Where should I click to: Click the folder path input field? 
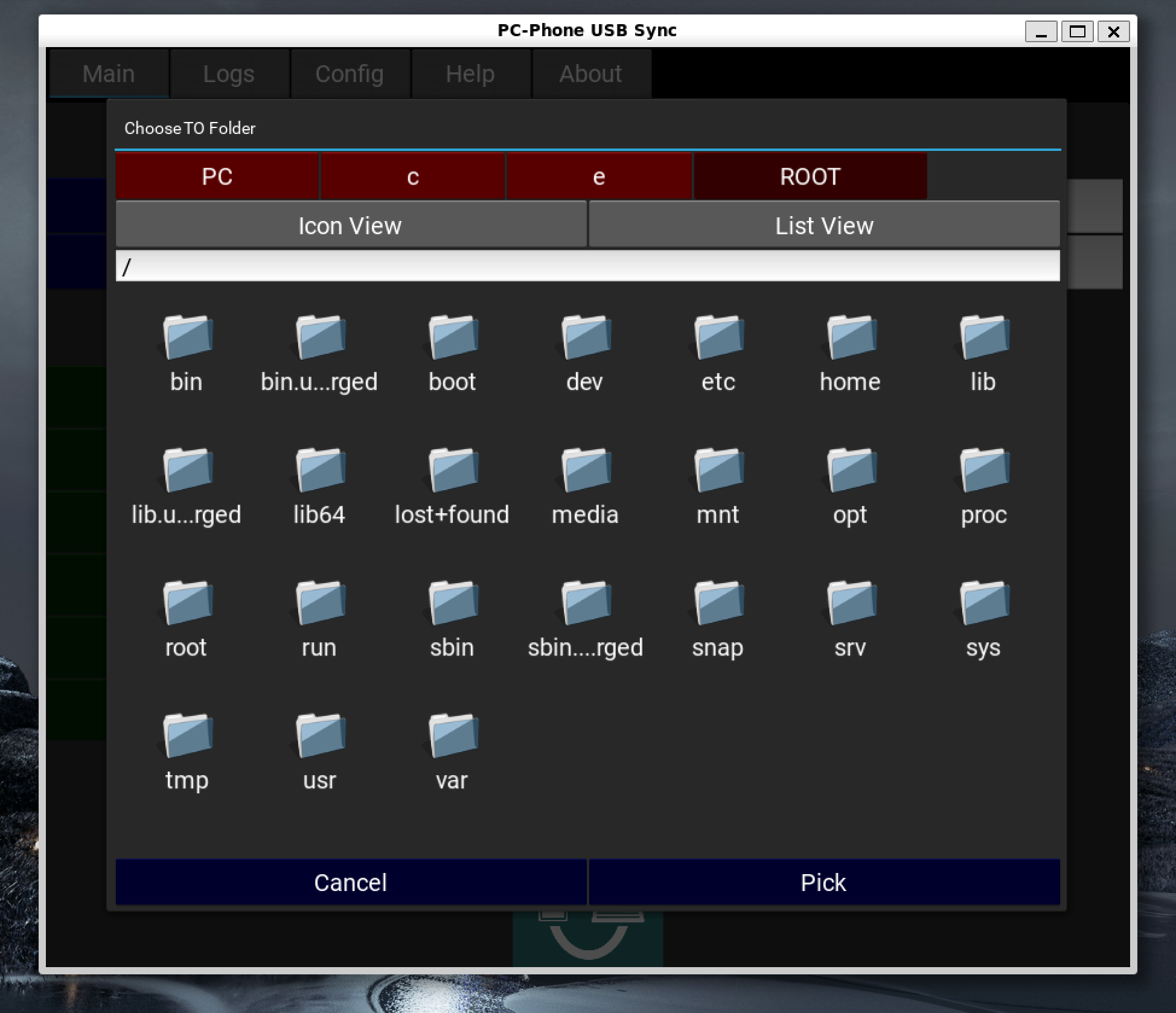[587, 266]
